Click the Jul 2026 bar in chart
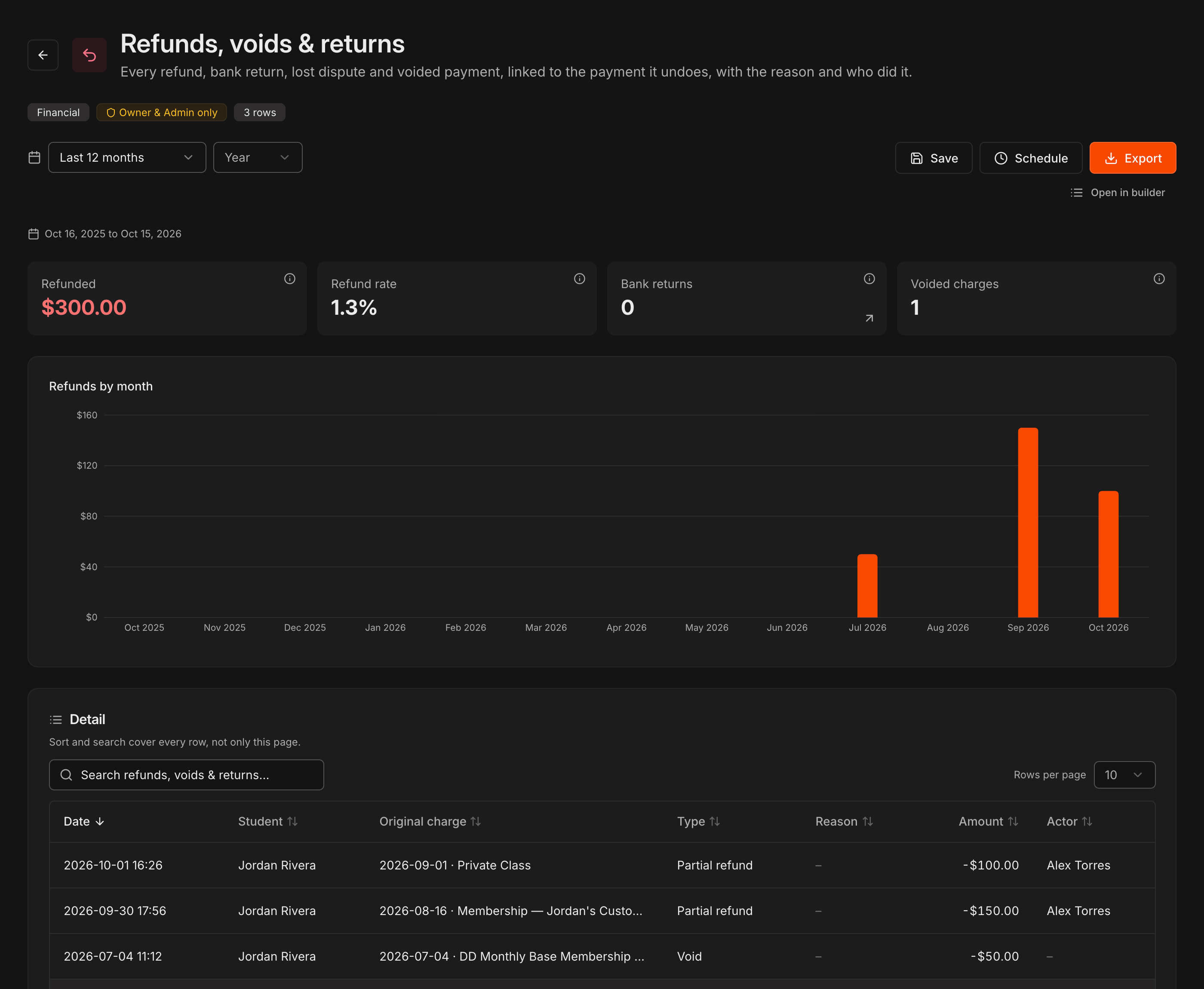1204x989 pixels. (867, 586)
